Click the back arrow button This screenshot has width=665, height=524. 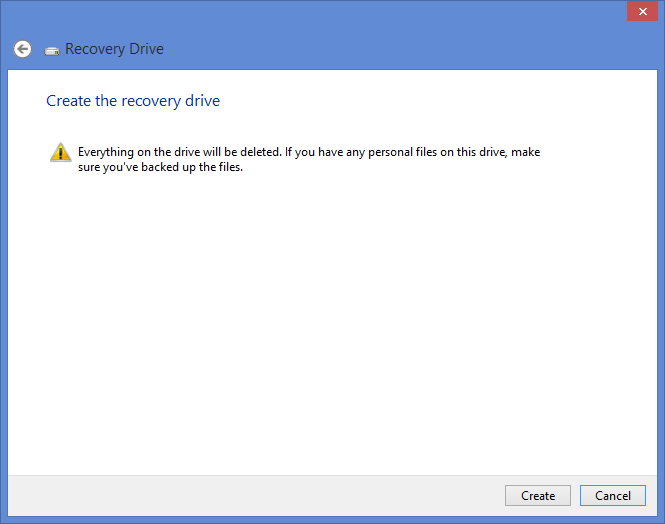22,49
